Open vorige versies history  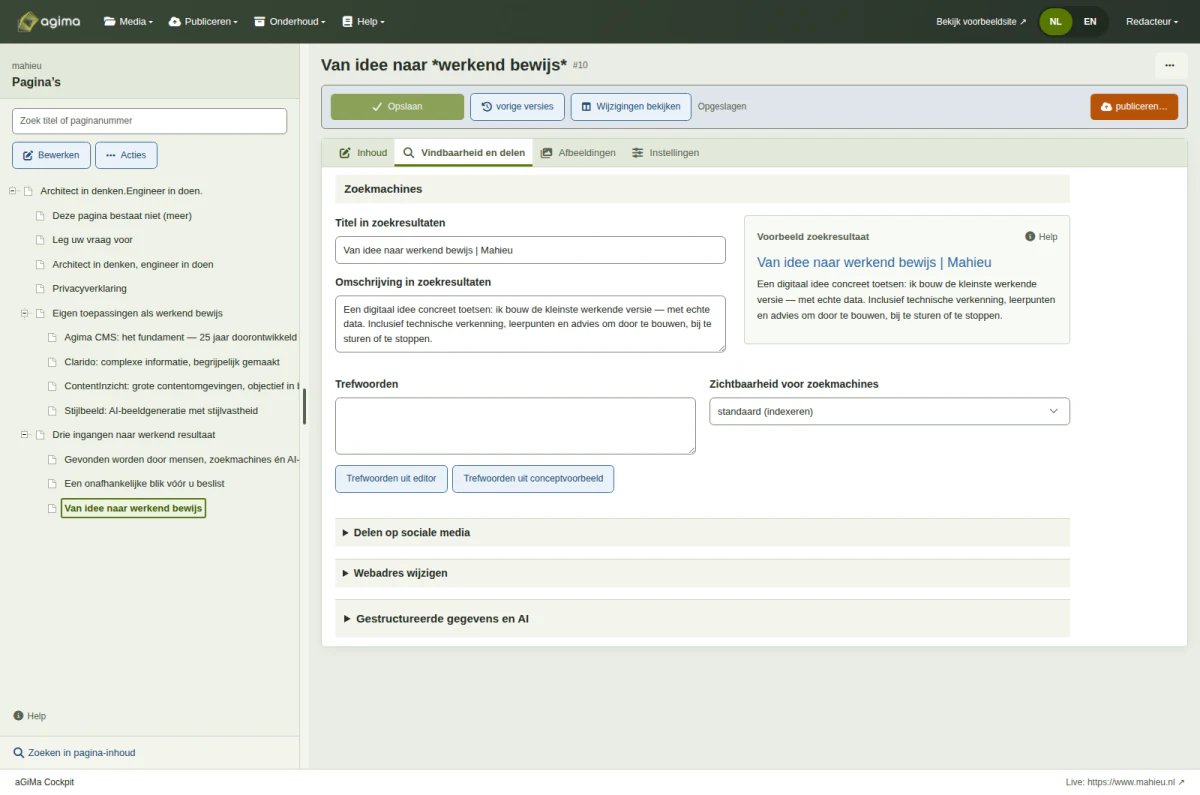[517, 106]
